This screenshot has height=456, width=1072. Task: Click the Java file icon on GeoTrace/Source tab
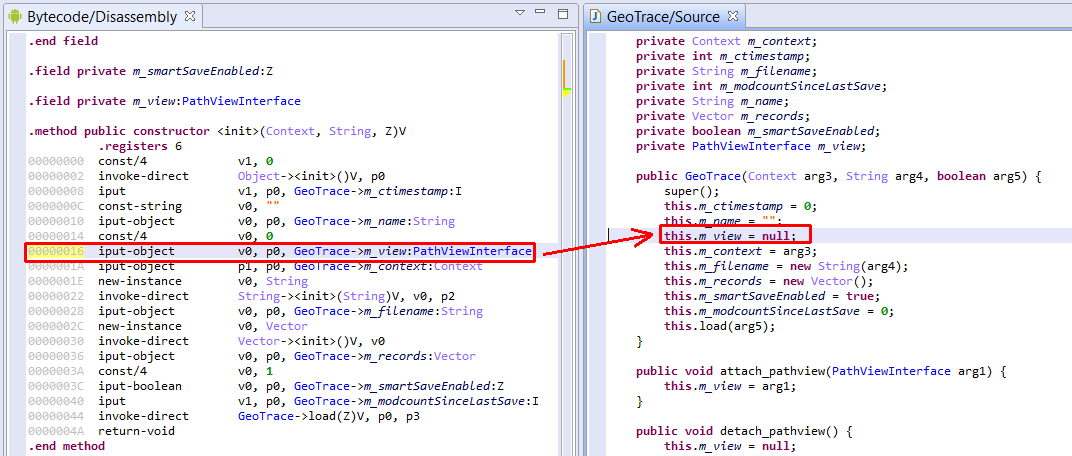tap(595, 16)
